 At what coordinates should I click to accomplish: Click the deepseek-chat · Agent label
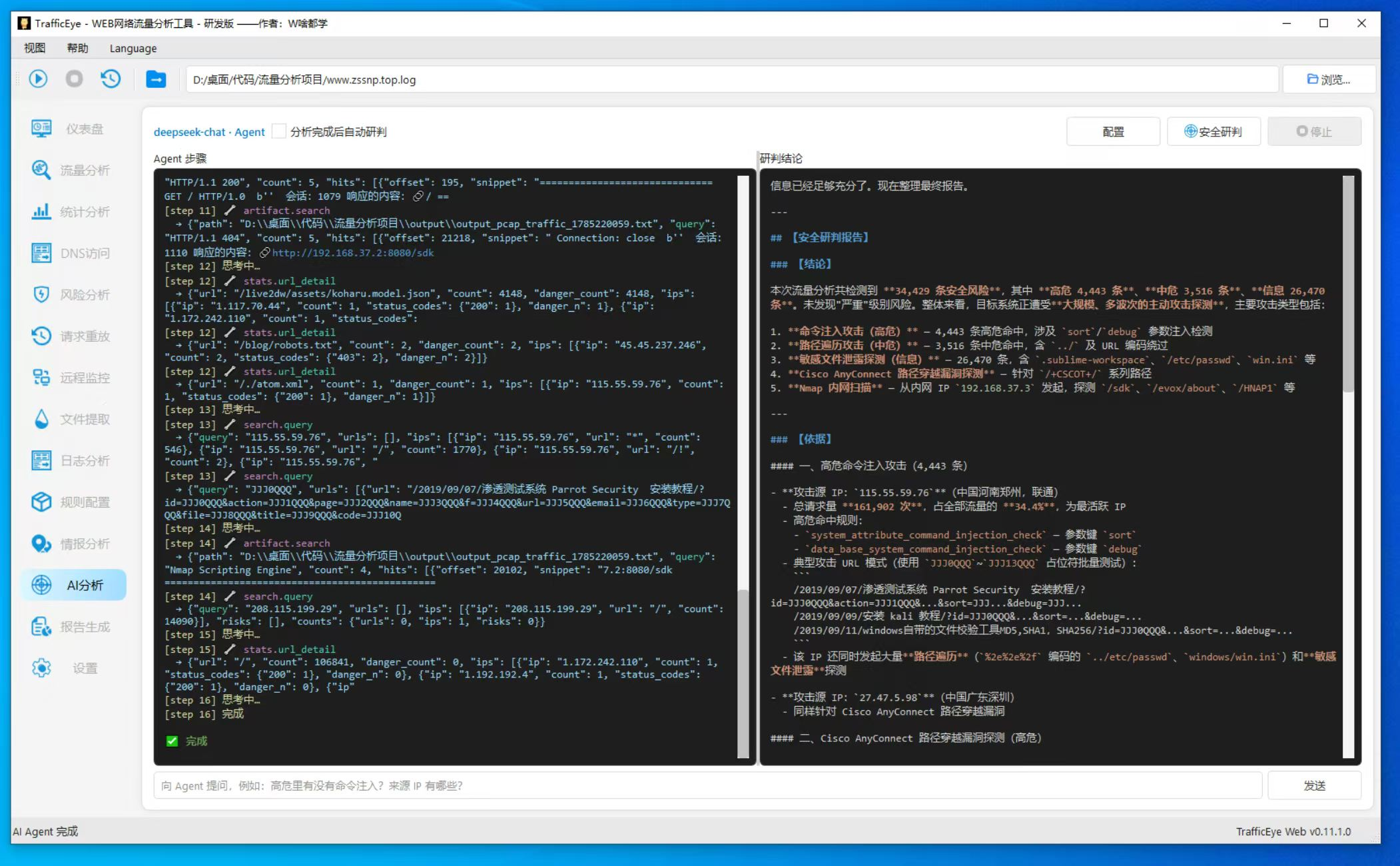209,132
